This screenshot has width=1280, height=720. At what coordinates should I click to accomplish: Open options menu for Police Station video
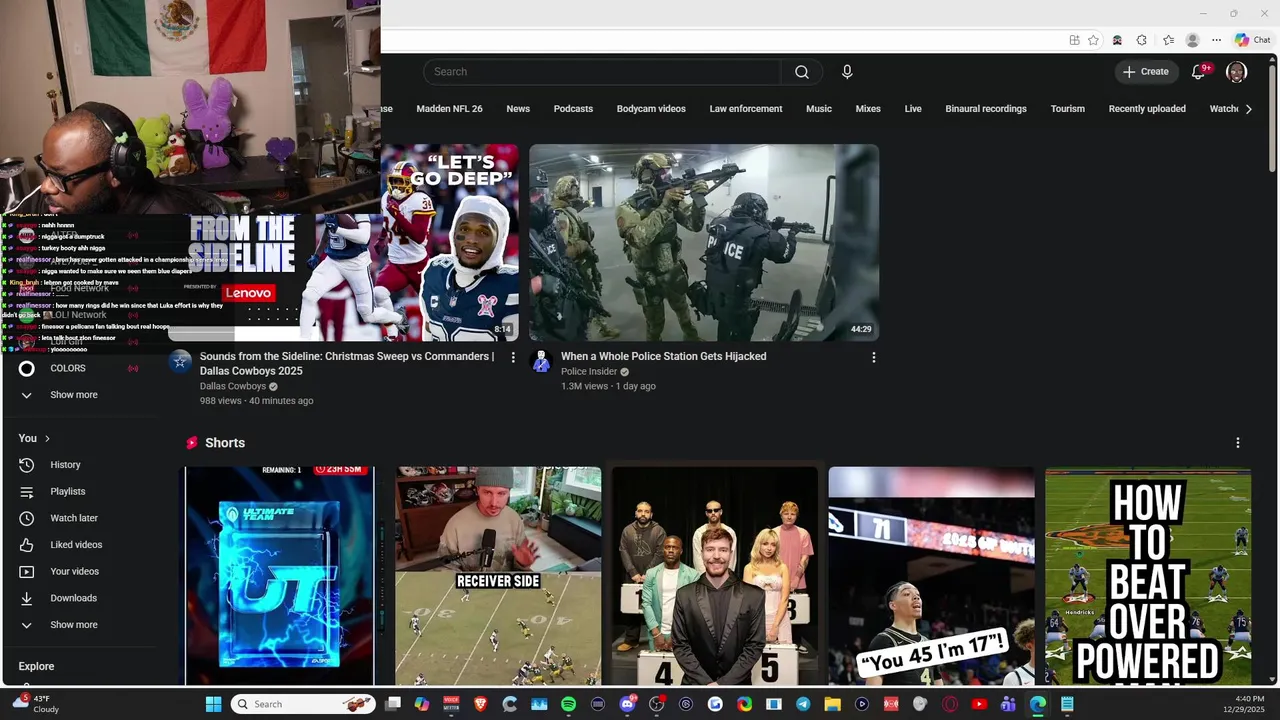coord(873,357)
